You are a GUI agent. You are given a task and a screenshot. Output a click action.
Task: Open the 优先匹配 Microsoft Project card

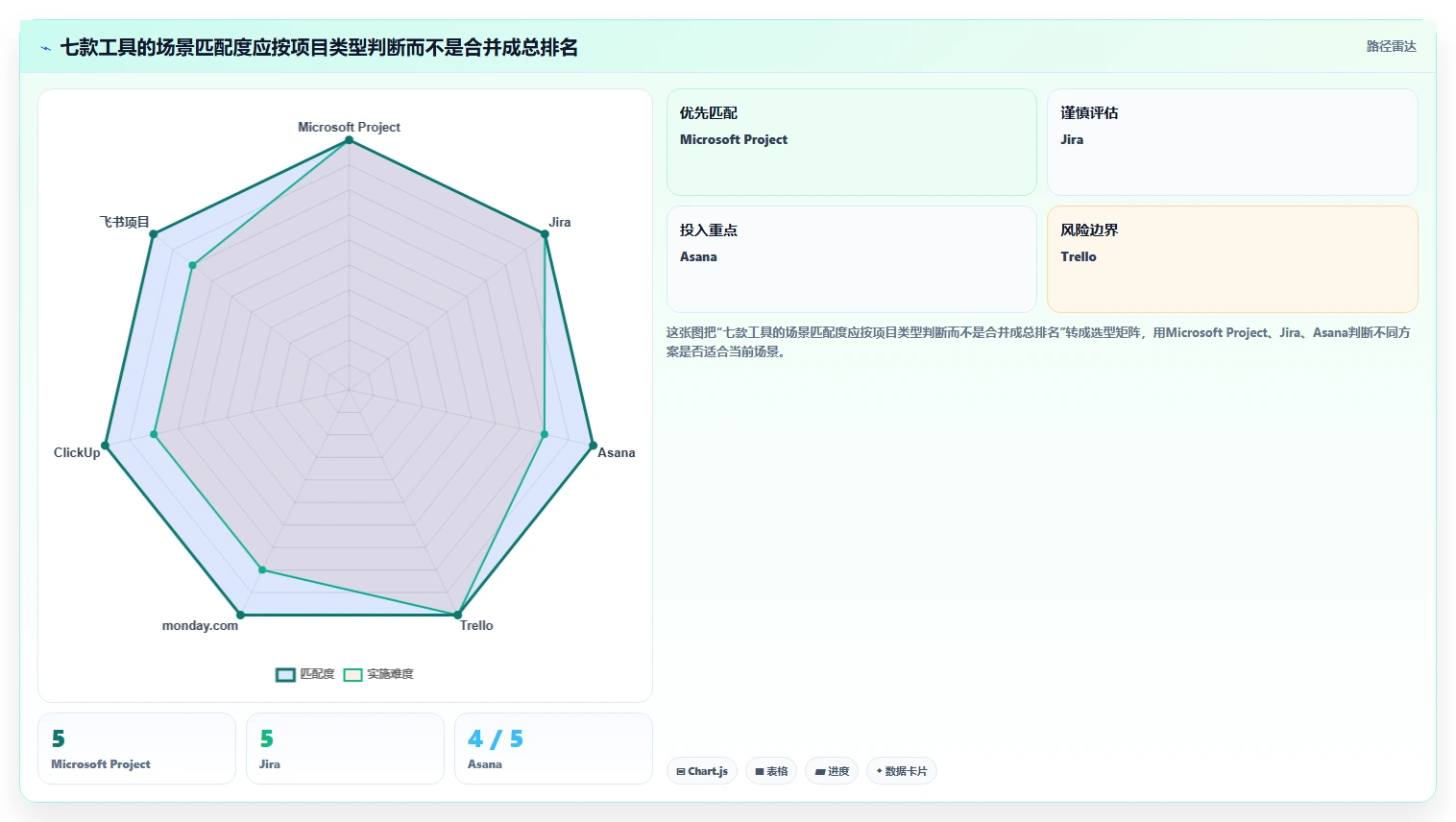[852, 142]
